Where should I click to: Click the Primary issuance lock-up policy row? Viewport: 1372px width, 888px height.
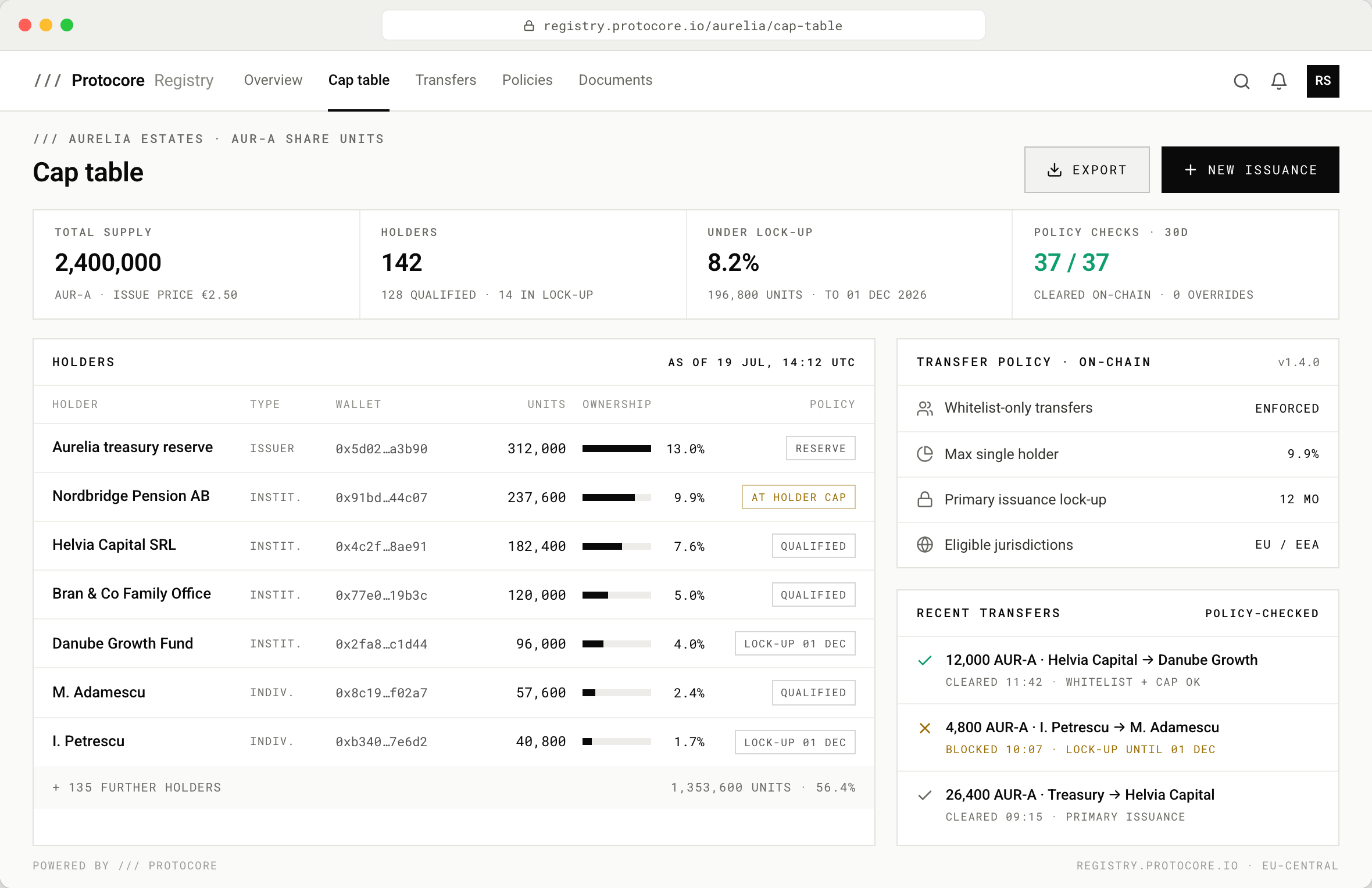[1118, 499]
